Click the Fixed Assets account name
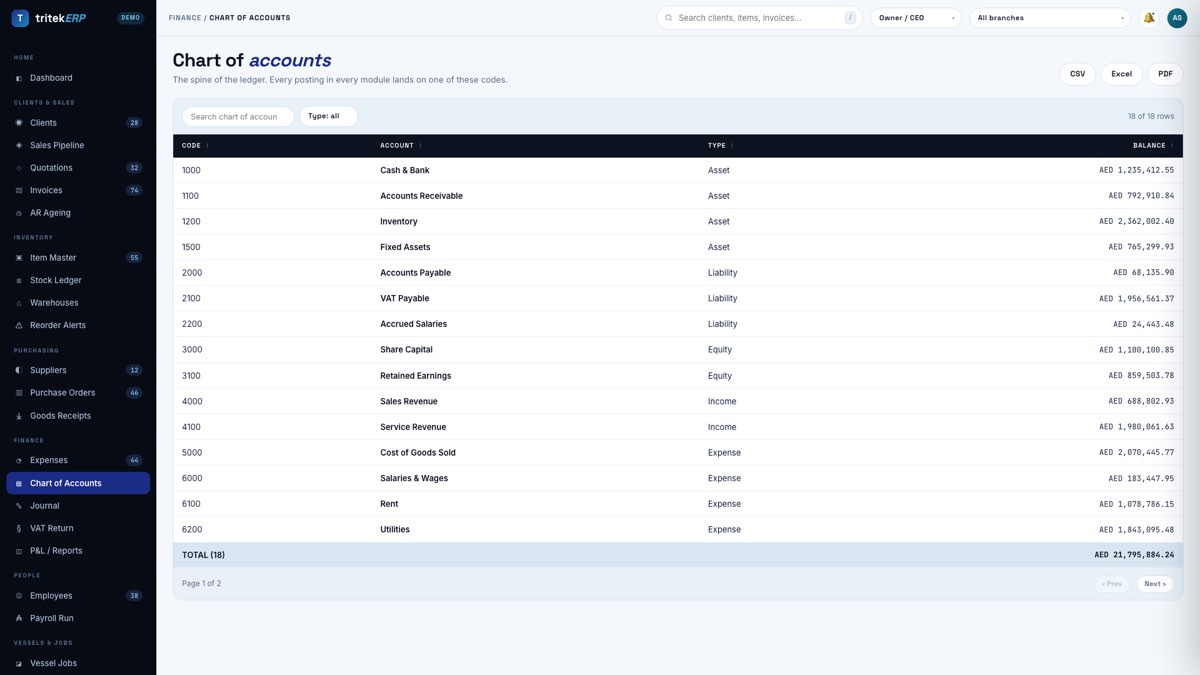Viewport: 1200px width, 675px height. (405, 247)
